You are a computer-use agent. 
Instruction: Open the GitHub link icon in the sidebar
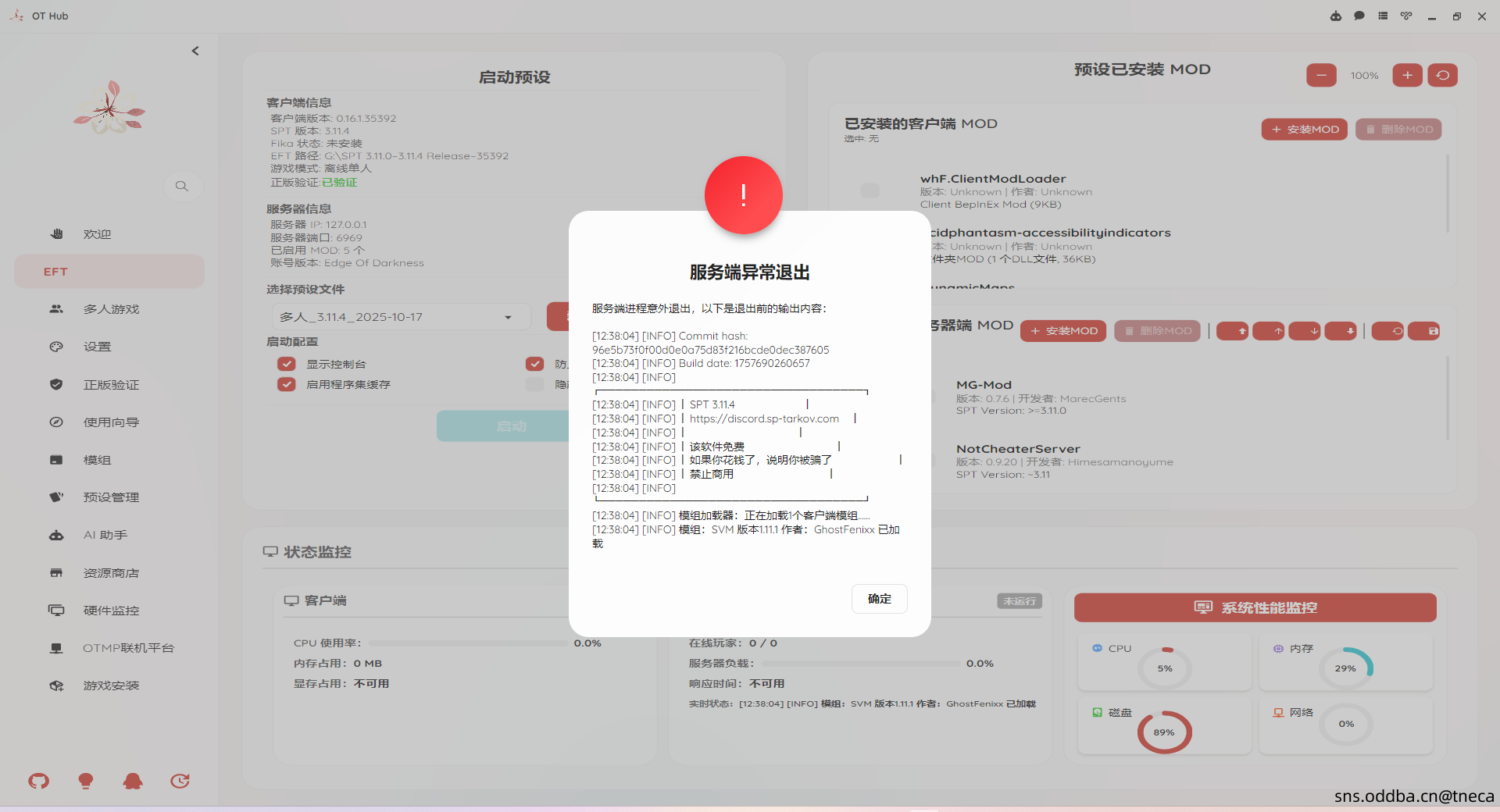(x=38, y=781)
